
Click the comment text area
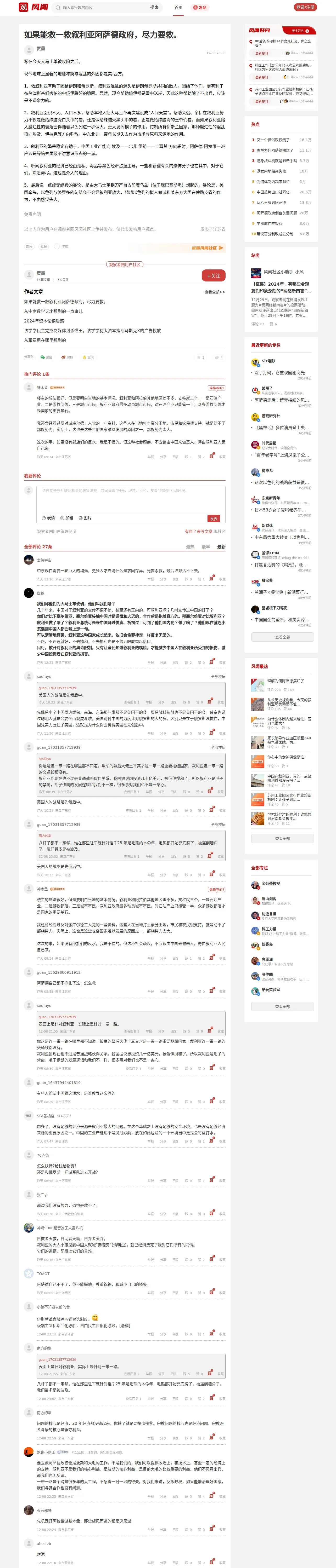click(131, 499)
